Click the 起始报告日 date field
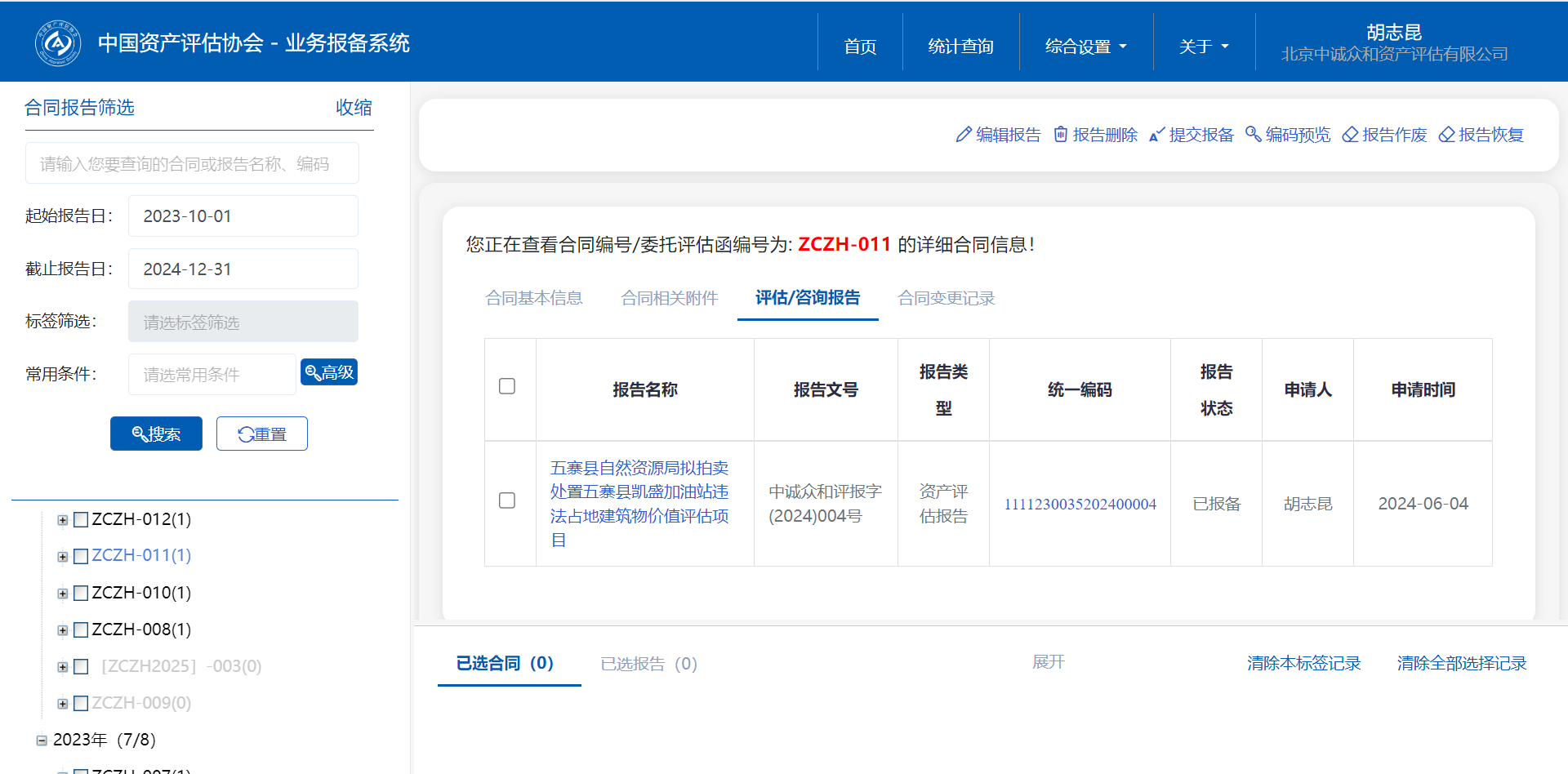The width and height of the screenshot is (1568, 774). pyautogui.click(x=243, y=216)
